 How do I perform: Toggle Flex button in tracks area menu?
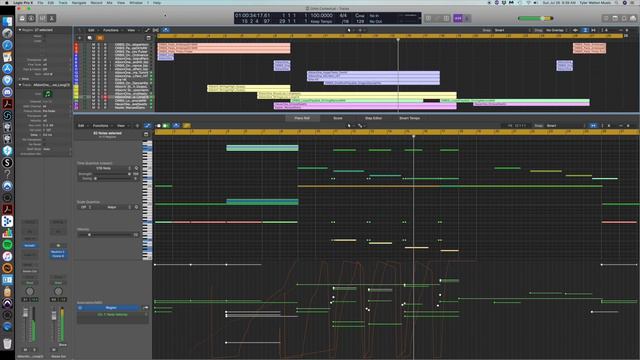[x=156, y=30]
